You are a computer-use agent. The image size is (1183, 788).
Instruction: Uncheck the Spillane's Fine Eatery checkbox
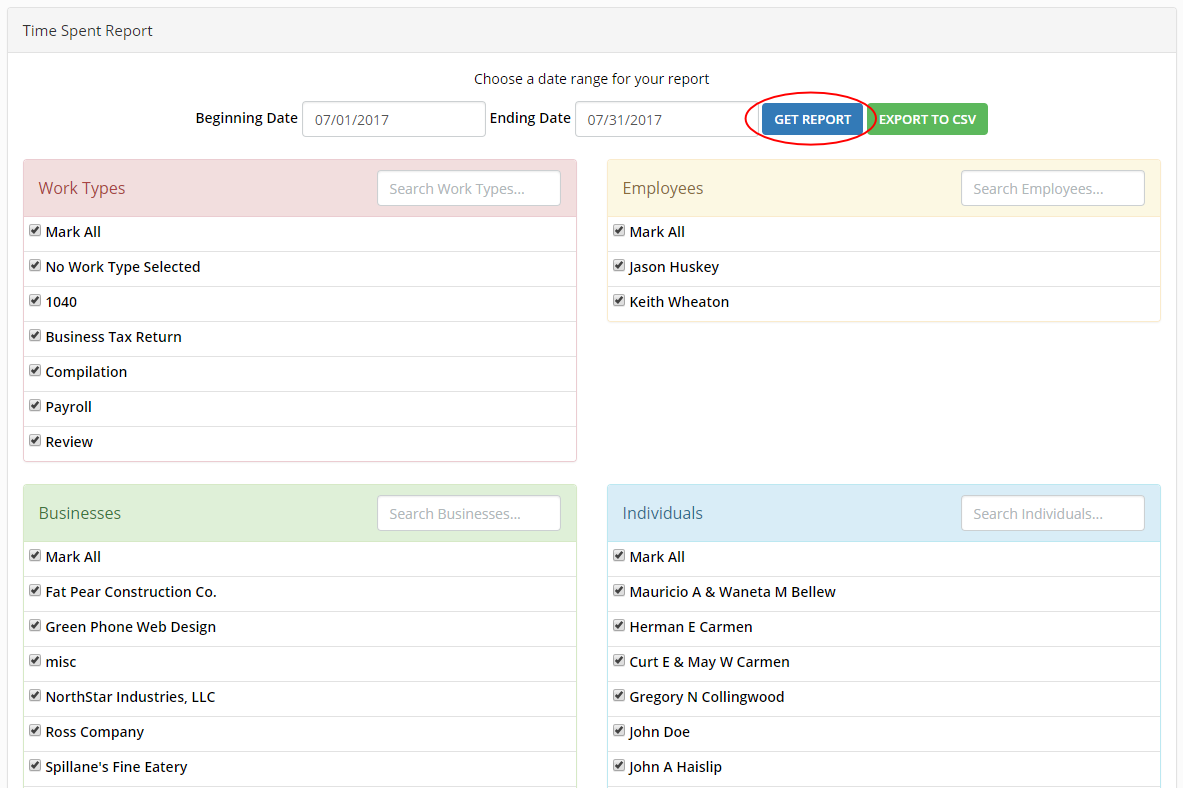tap(35, 765)
